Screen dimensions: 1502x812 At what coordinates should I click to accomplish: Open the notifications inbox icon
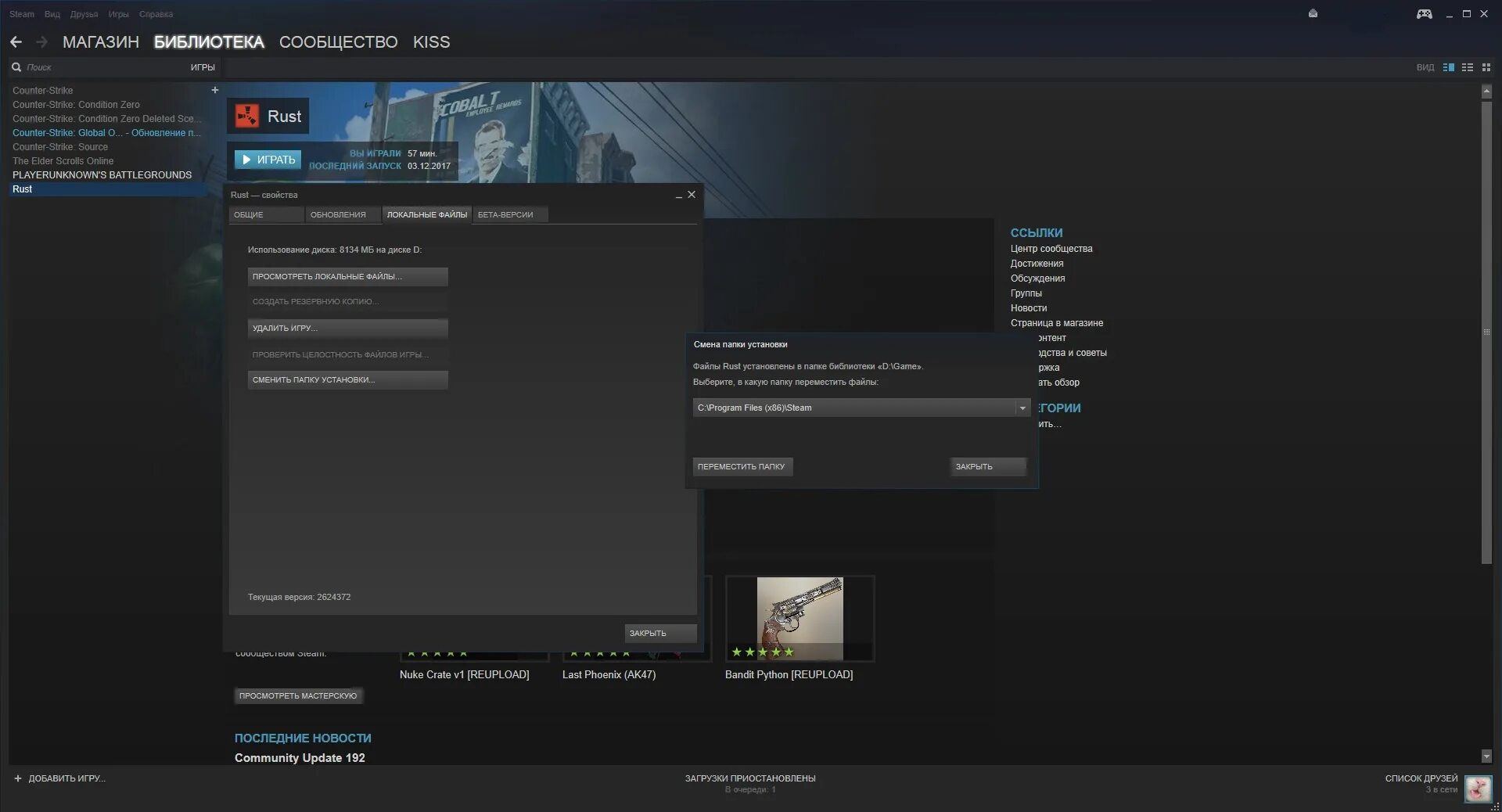[x=1313, y=13]
